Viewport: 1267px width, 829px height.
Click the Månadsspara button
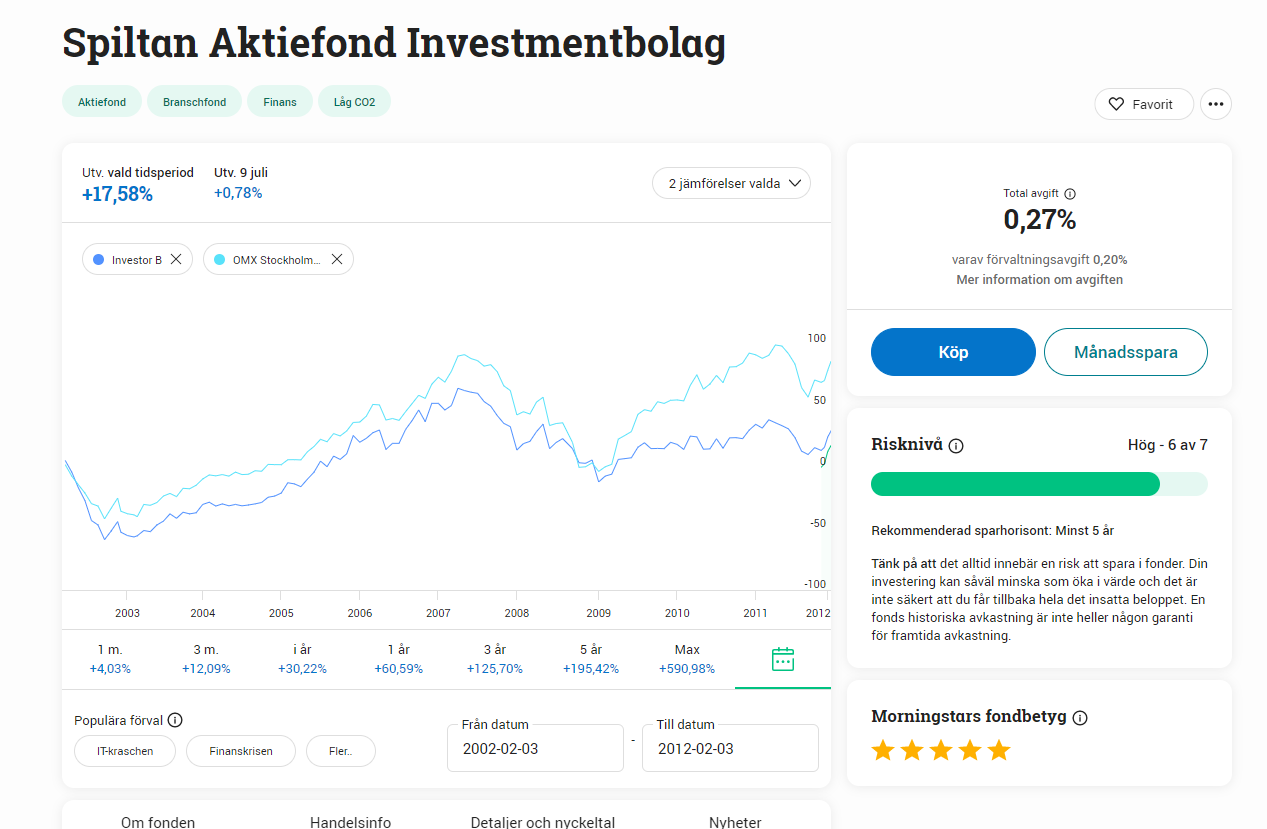coord(1125,352)
